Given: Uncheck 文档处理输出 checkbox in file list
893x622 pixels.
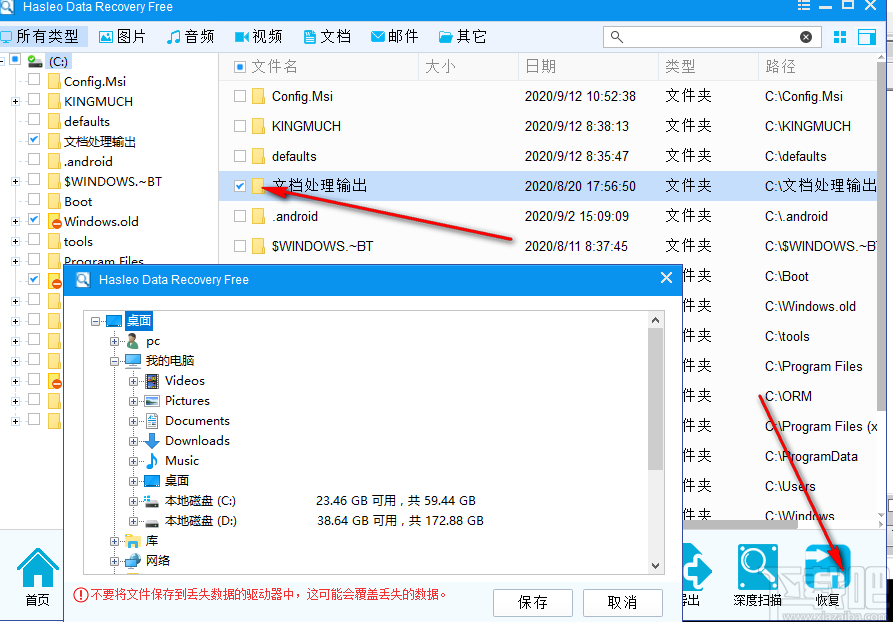Looking at the screenshot, I should tap(240, 186).
